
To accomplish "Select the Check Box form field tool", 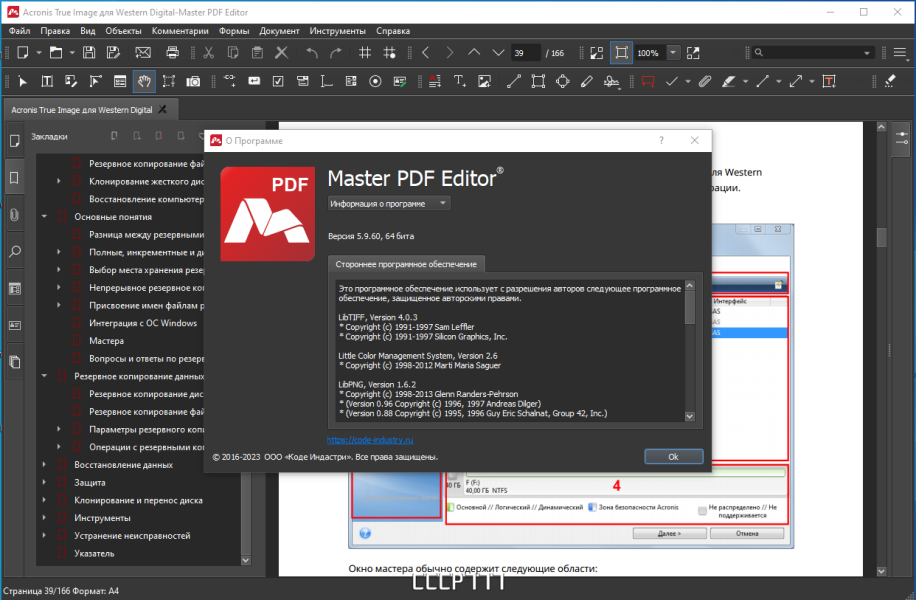I will (x=278, y=81).
